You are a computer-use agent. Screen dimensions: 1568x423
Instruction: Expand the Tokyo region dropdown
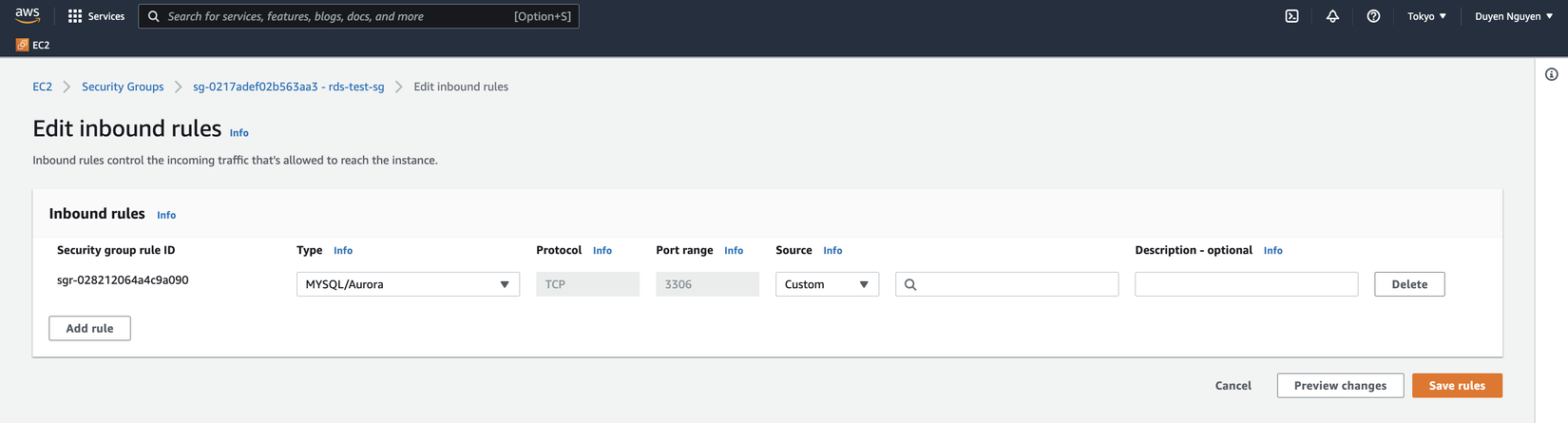[1426, 16]
